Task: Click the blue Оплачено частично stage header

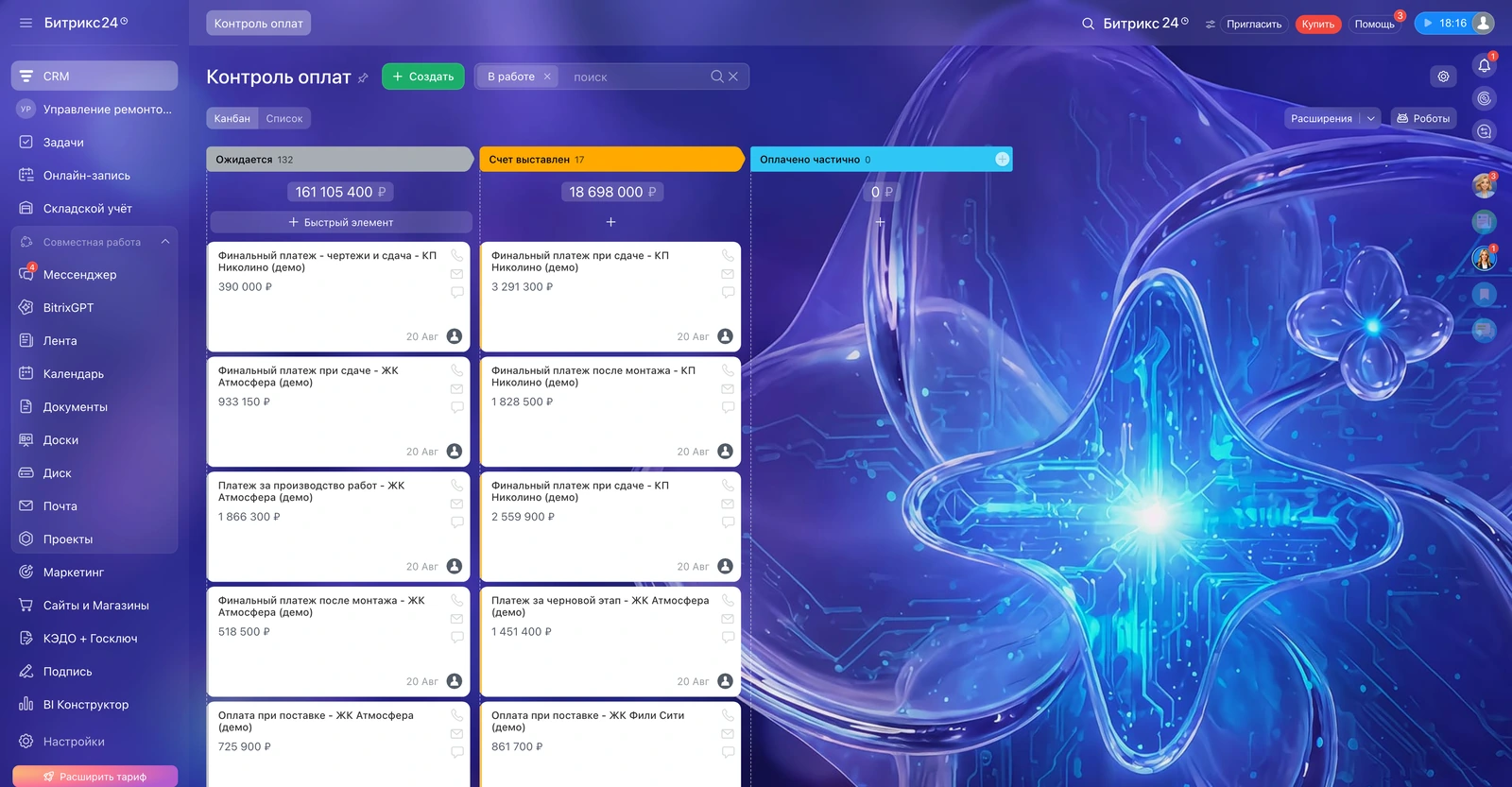Action: click(x=881, y=160)
